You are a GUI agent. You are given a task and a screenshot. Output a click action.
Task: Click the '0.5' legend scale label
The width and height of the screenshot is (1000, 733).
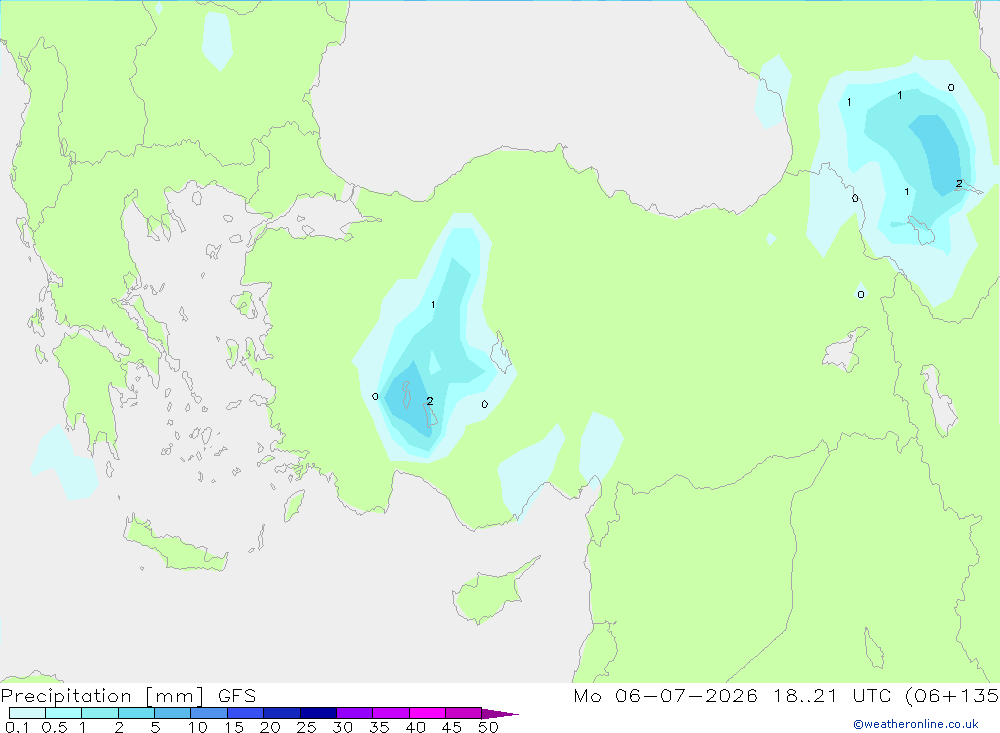(x=54, y=727)
